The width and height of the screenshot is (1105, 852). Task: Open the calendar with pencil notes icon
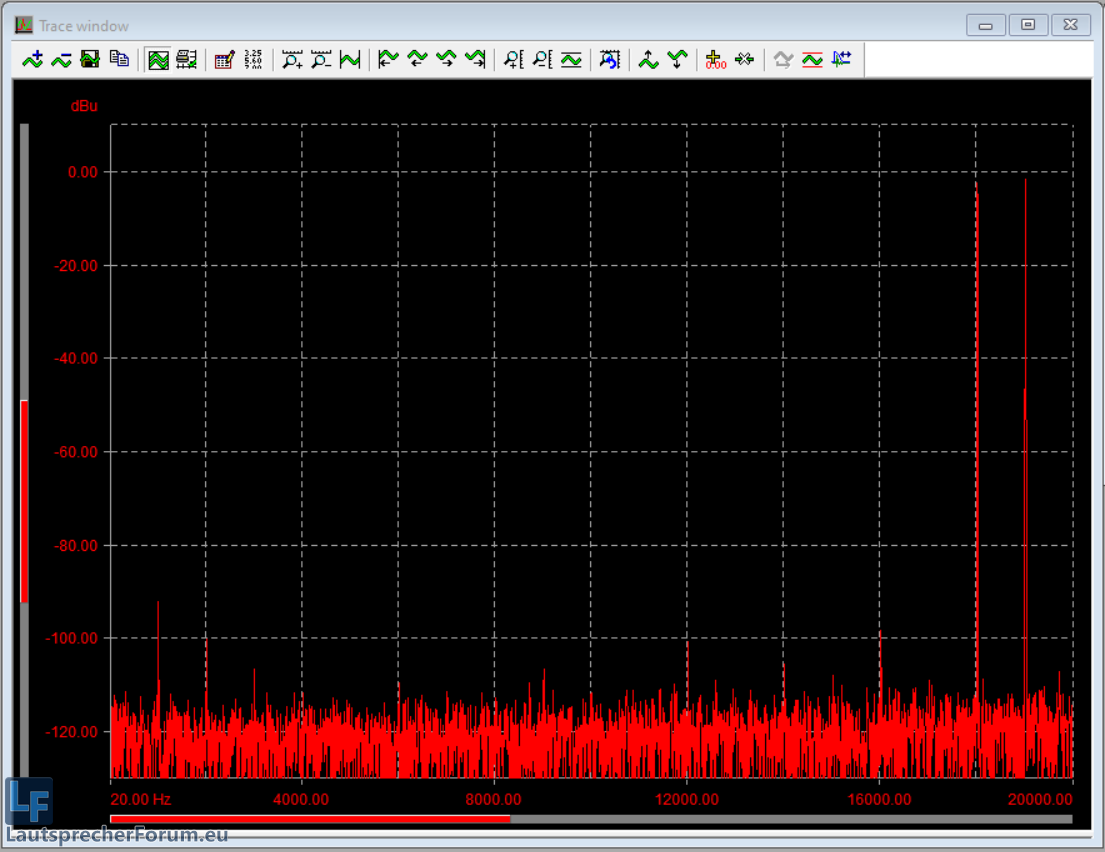[224, 60]
